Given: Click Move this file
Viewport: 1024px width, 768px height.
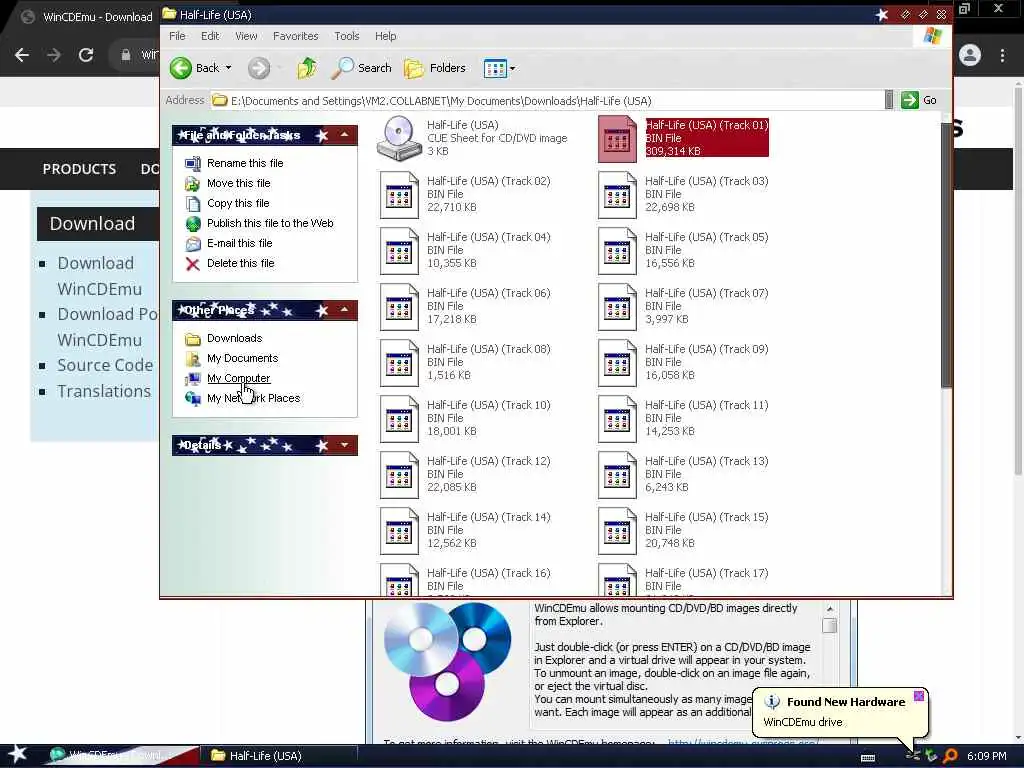Looking at the screenshot, I should click(238, 184).
